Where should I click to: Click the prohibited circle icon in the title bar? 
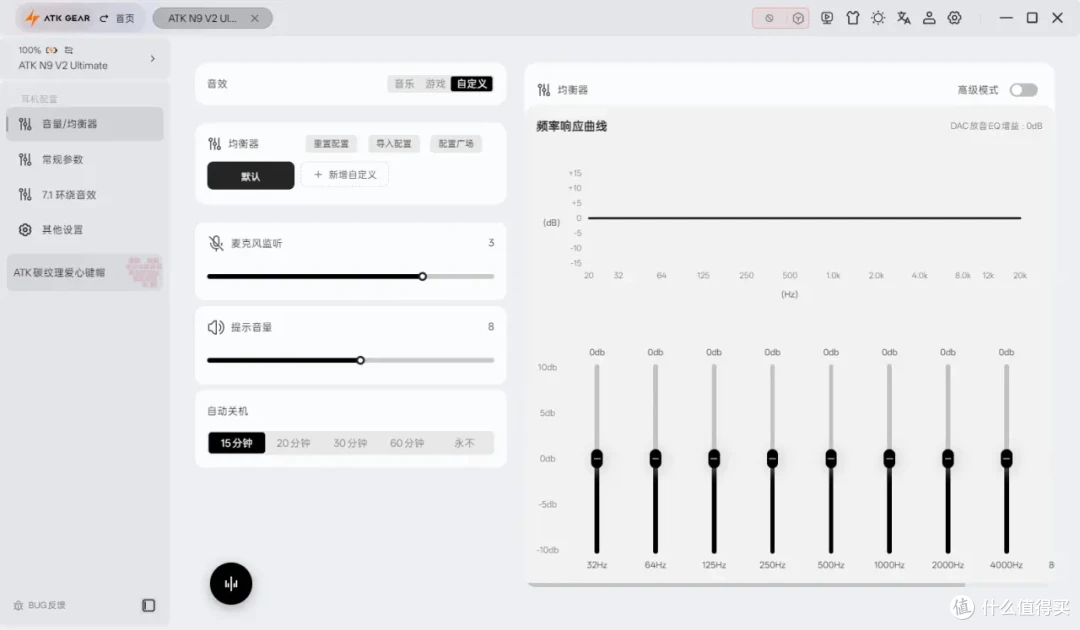click(769, 19)
